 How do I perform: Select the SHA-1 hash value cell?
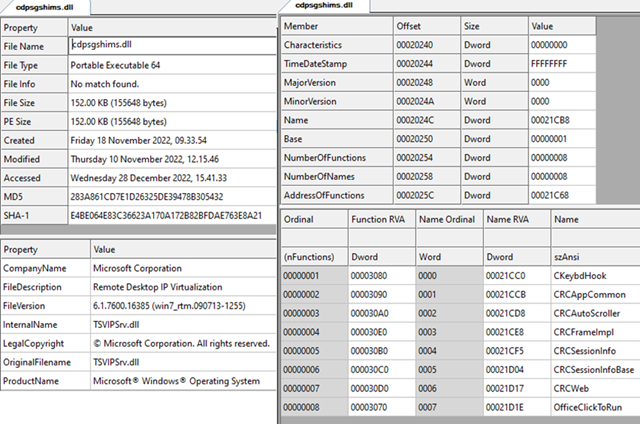point(172,215)
